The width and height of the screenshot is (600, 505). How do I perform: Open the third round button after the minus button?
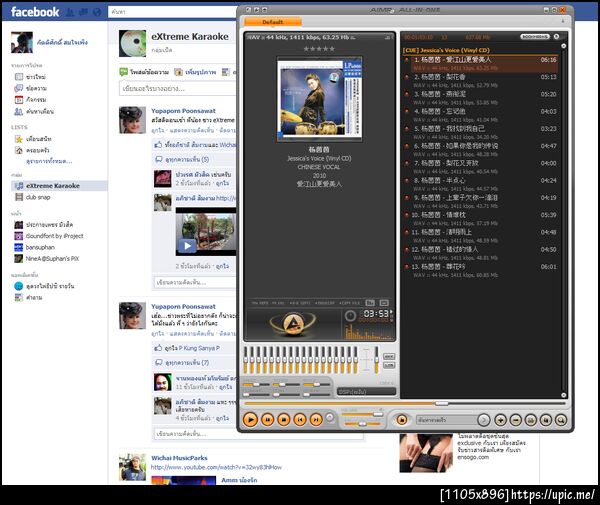[x=531, y=420]
